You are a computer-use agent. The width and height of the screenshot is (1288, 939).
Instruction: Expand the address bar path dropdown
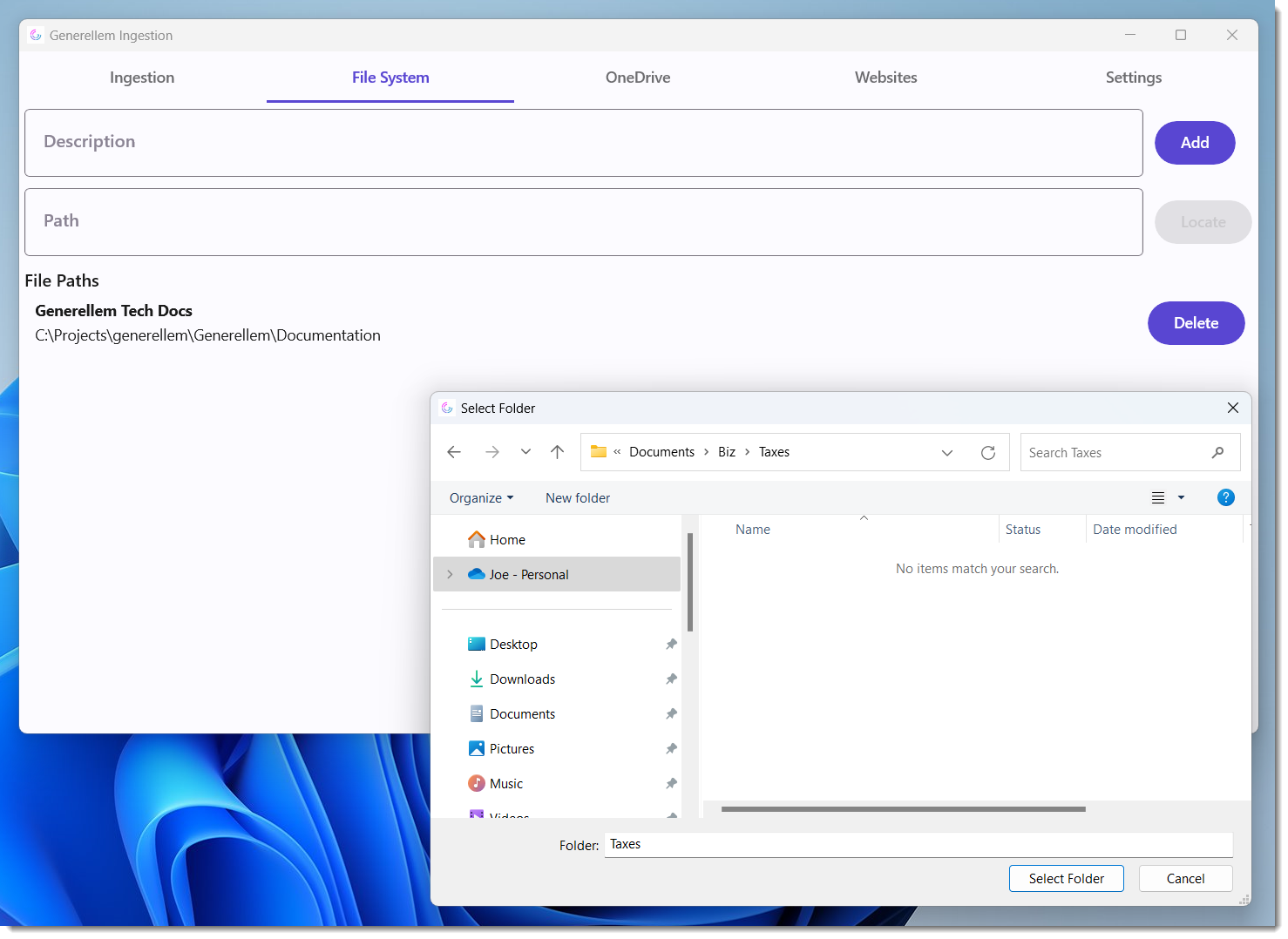(x=947, y=453)
